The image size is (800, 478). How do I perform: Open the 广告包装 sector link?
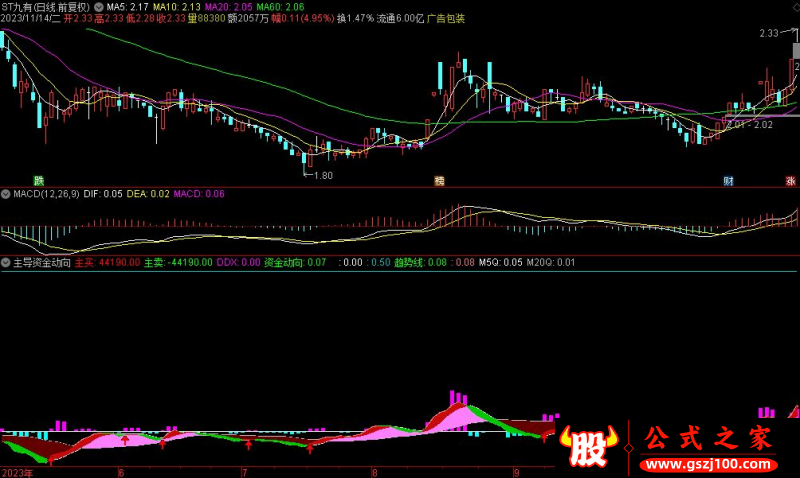[x=446, y=19]
